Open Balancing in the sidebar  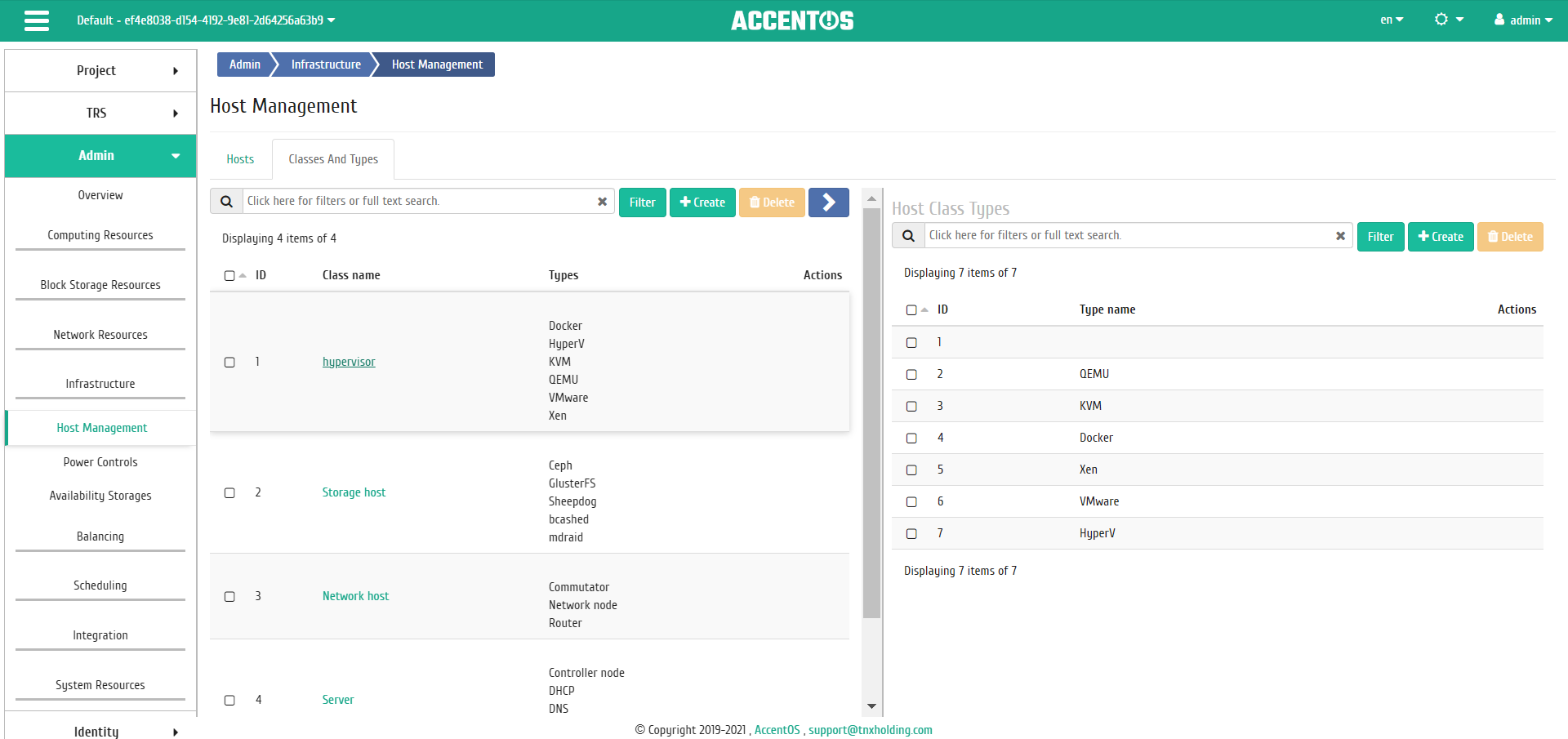(100, 536)
